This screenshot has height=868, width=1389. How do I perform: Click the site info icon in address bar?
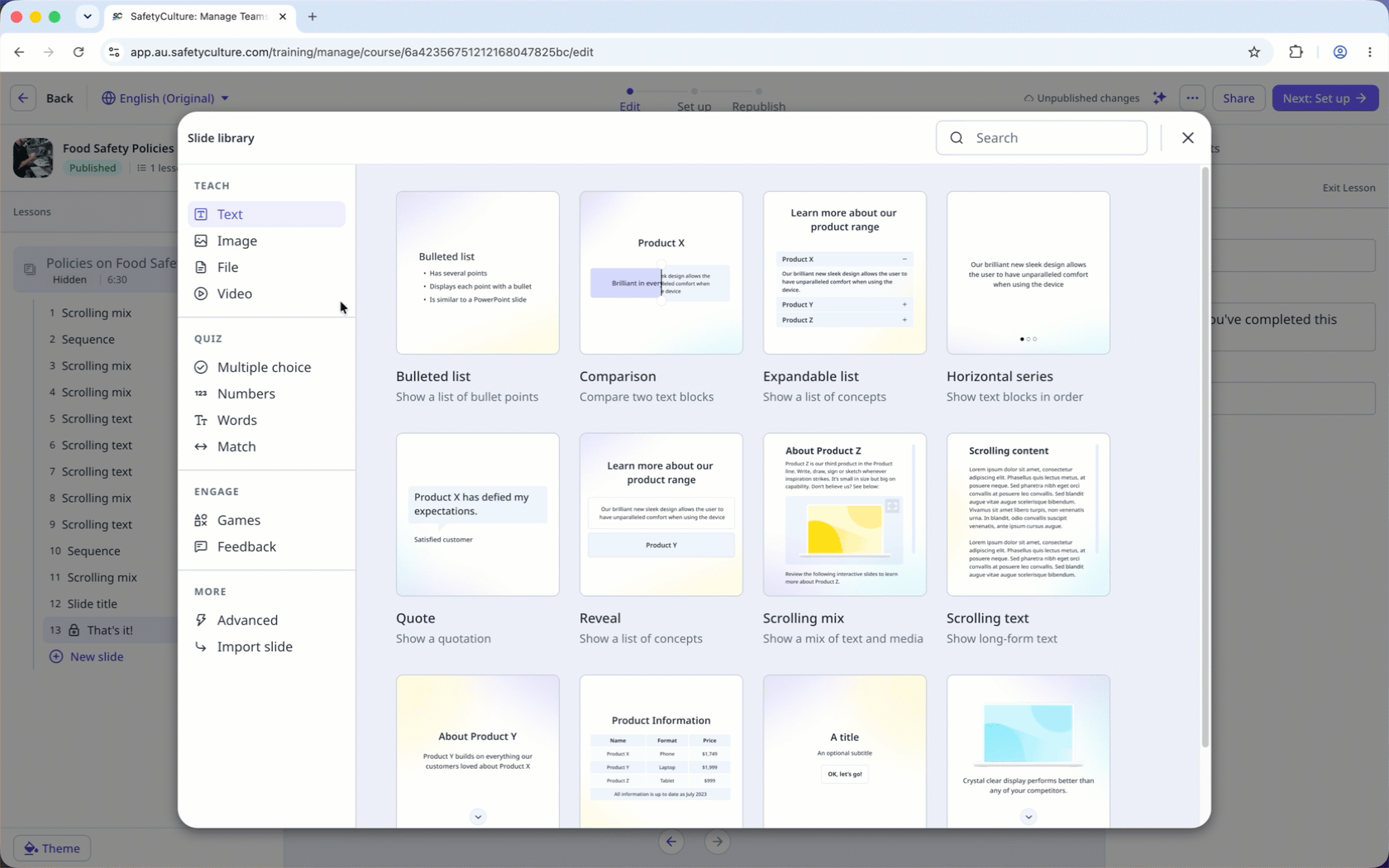(x=114, y=52)
